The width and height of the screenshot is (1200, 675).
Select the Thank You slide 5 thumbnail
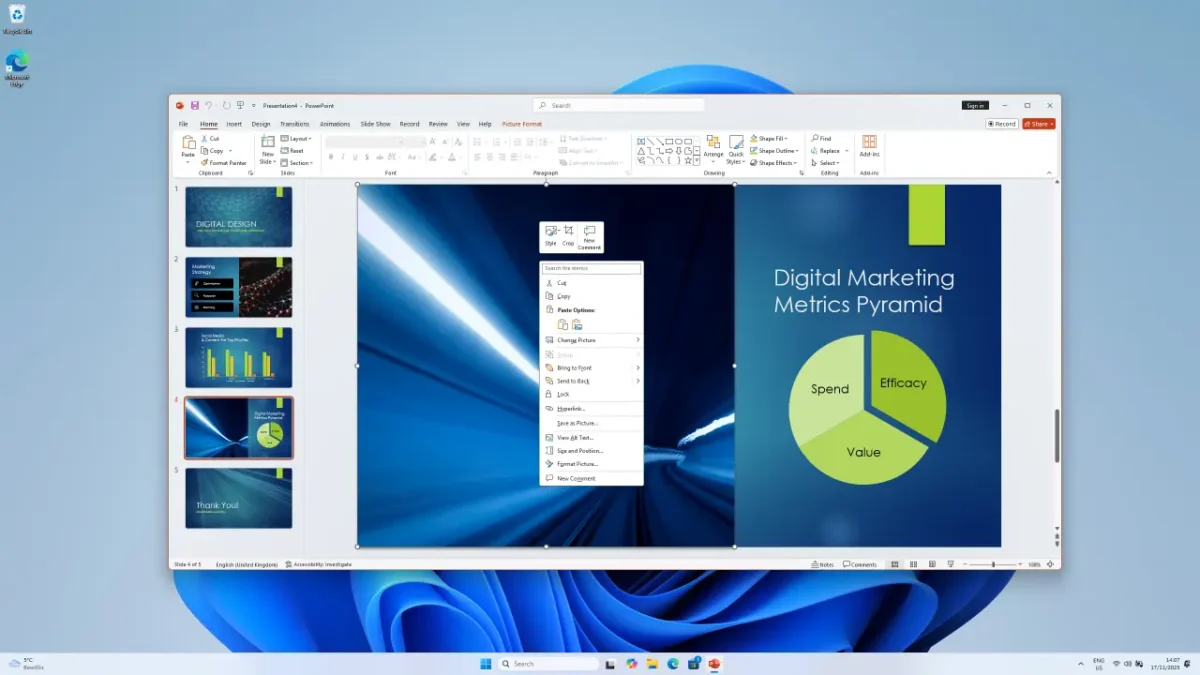point(239,498)
